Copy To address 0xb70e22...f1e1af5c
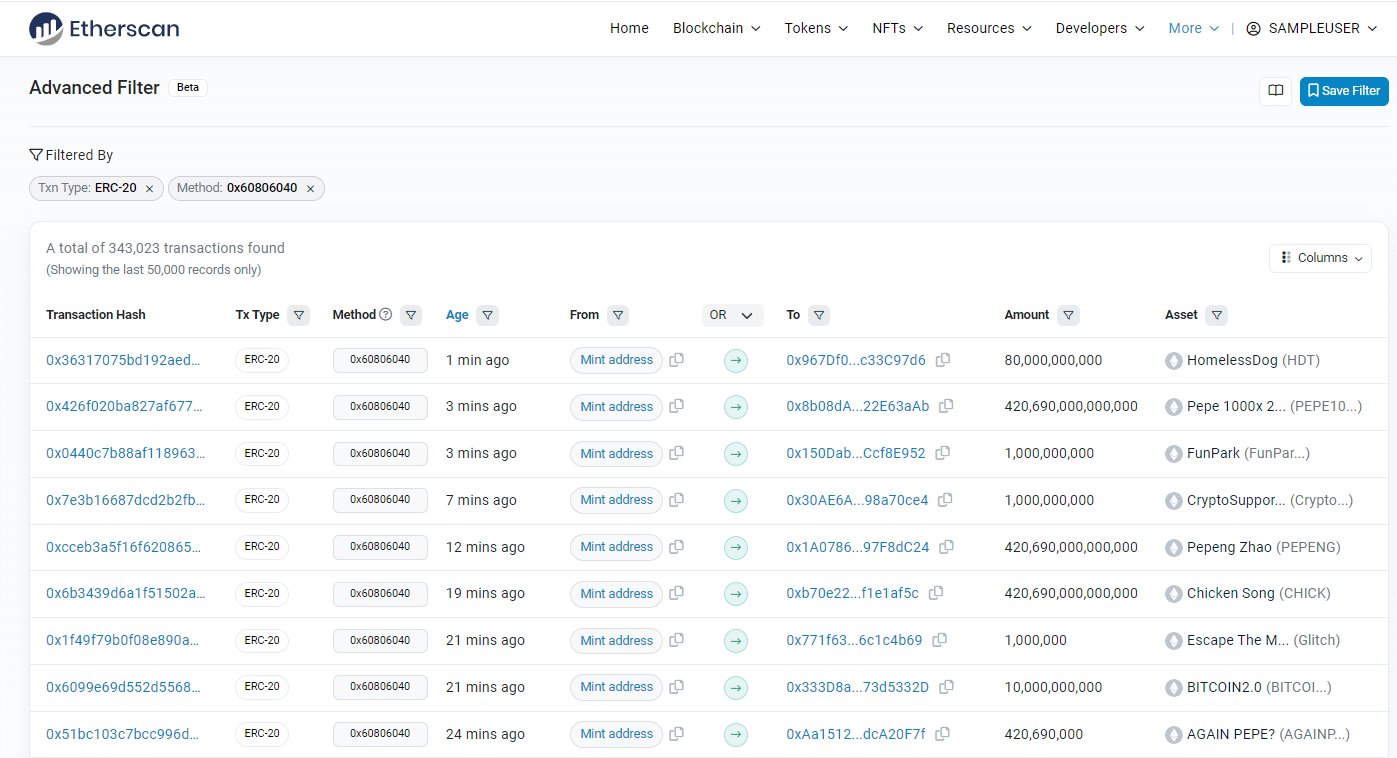The height and width of the screenshot is (758, 1397). [936, 593]
